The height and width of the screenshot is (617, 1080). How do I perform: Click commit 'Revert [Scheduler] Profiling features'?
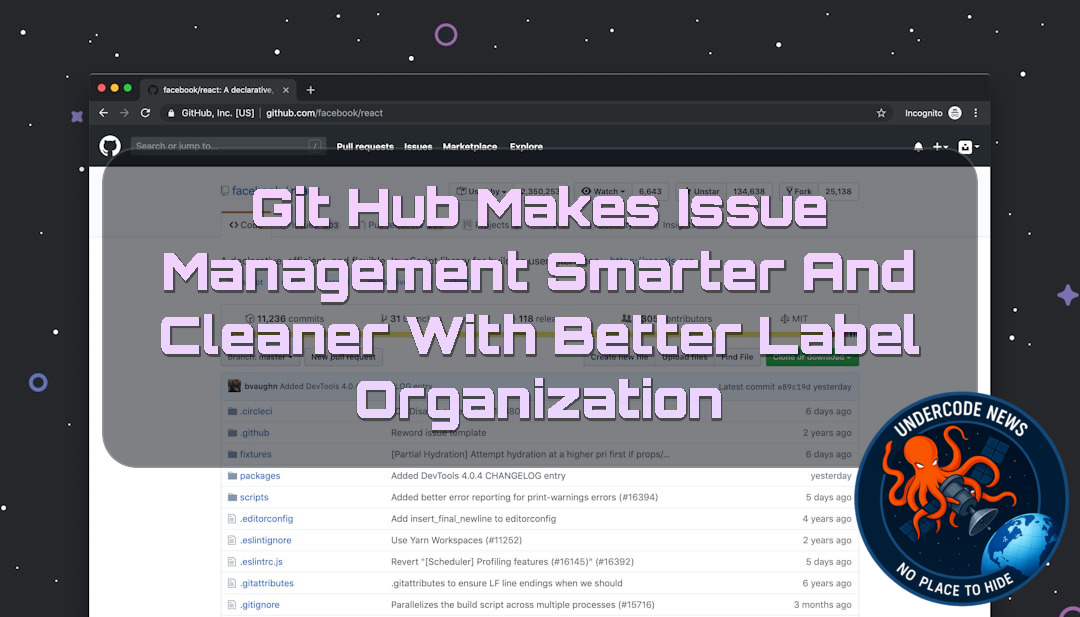(512, 562)
